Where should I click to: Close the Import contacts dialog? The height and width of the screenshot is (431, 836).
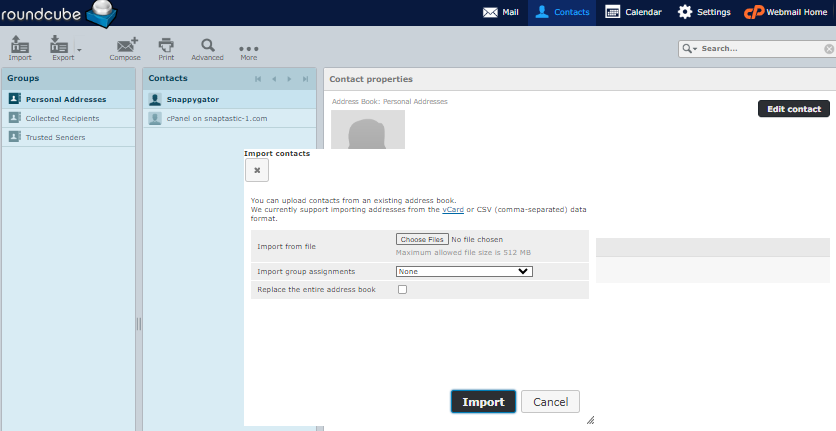[257, 170]
